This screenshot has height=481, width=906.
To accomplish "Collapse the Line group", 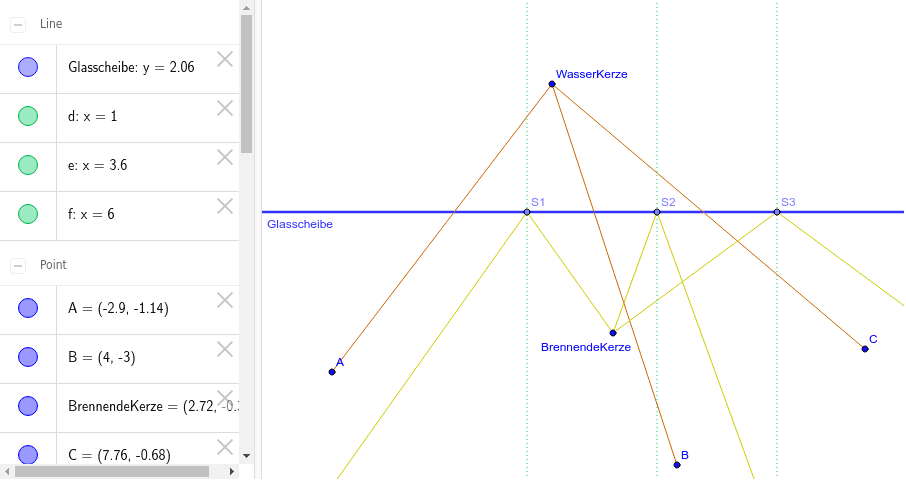I will [18, 25].
